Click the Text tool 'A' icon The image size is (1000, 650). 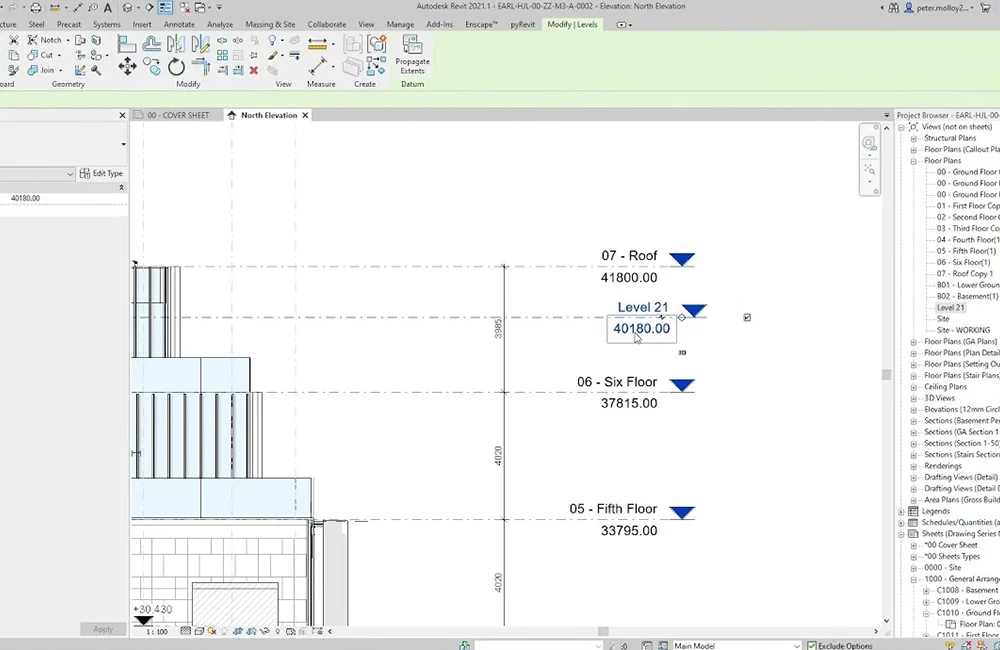pos(108,8)
